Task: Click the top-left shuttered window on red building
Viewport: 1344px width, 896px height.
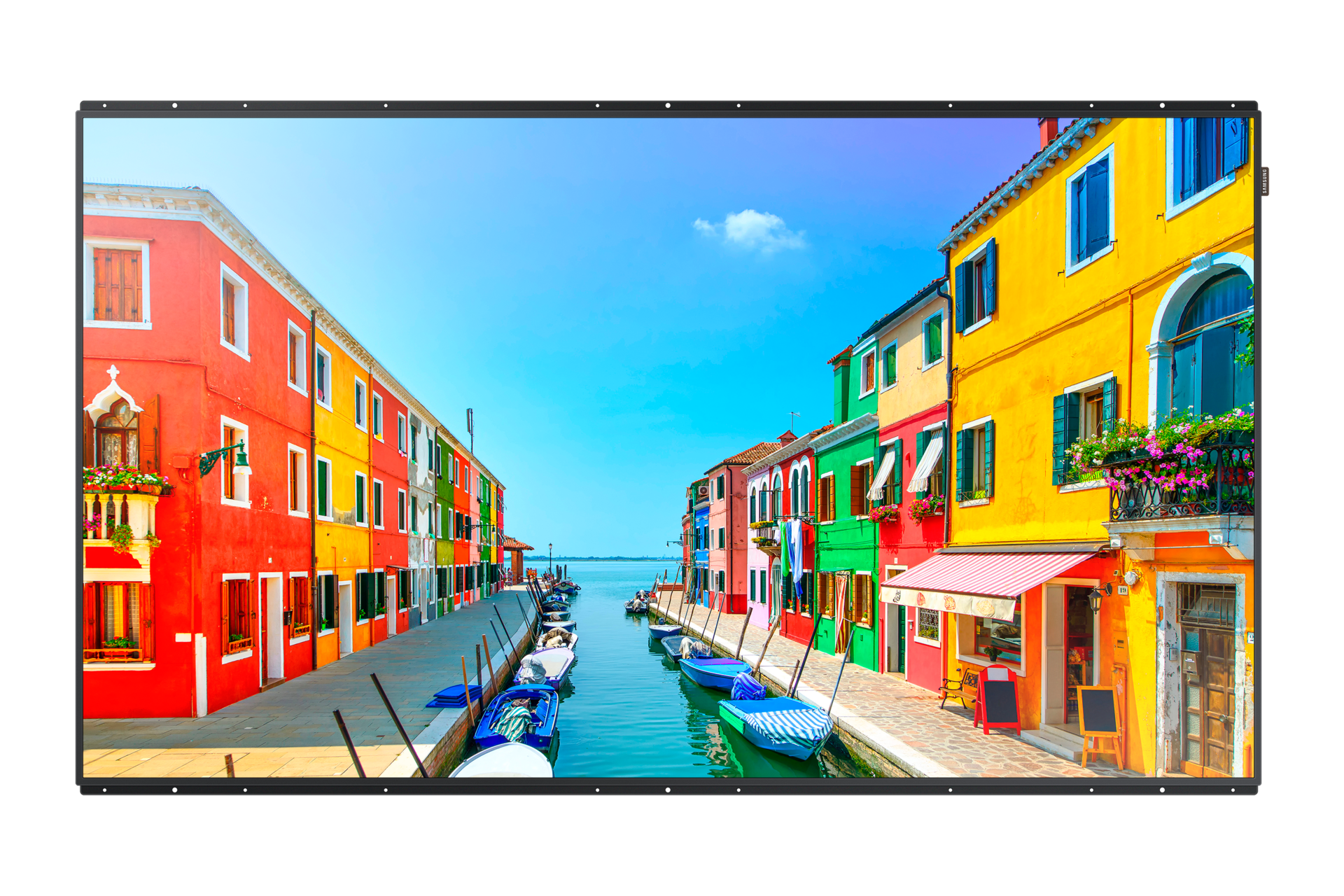Action: (x=117, y=284)
